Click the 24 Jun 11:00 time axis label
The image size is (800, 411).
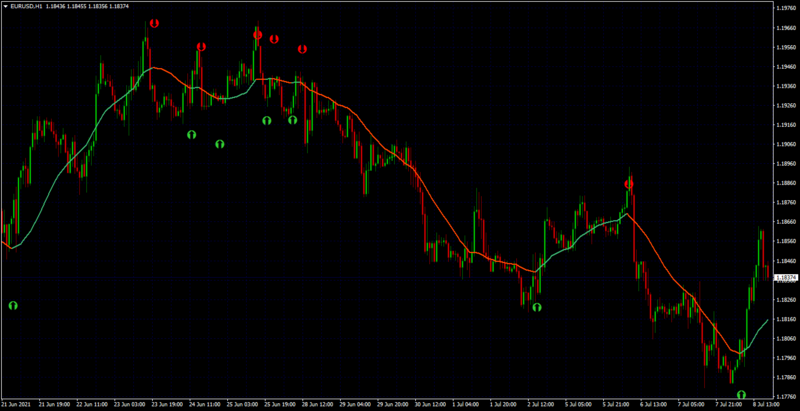pyautogui.click(x=205, y=405)
